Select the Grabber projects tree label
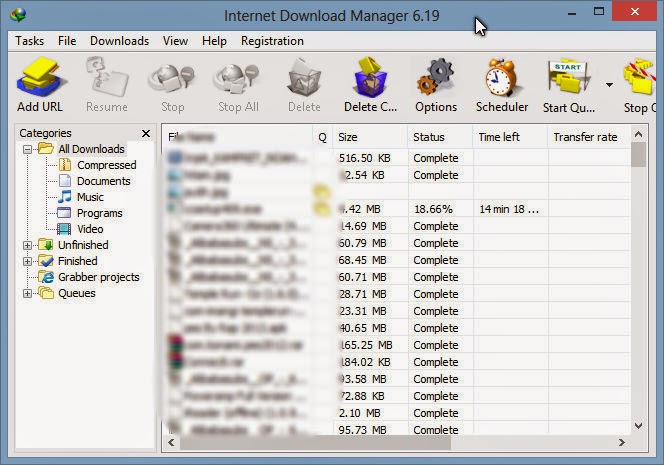This screenshot has width=664, height=465. point(99,277)
